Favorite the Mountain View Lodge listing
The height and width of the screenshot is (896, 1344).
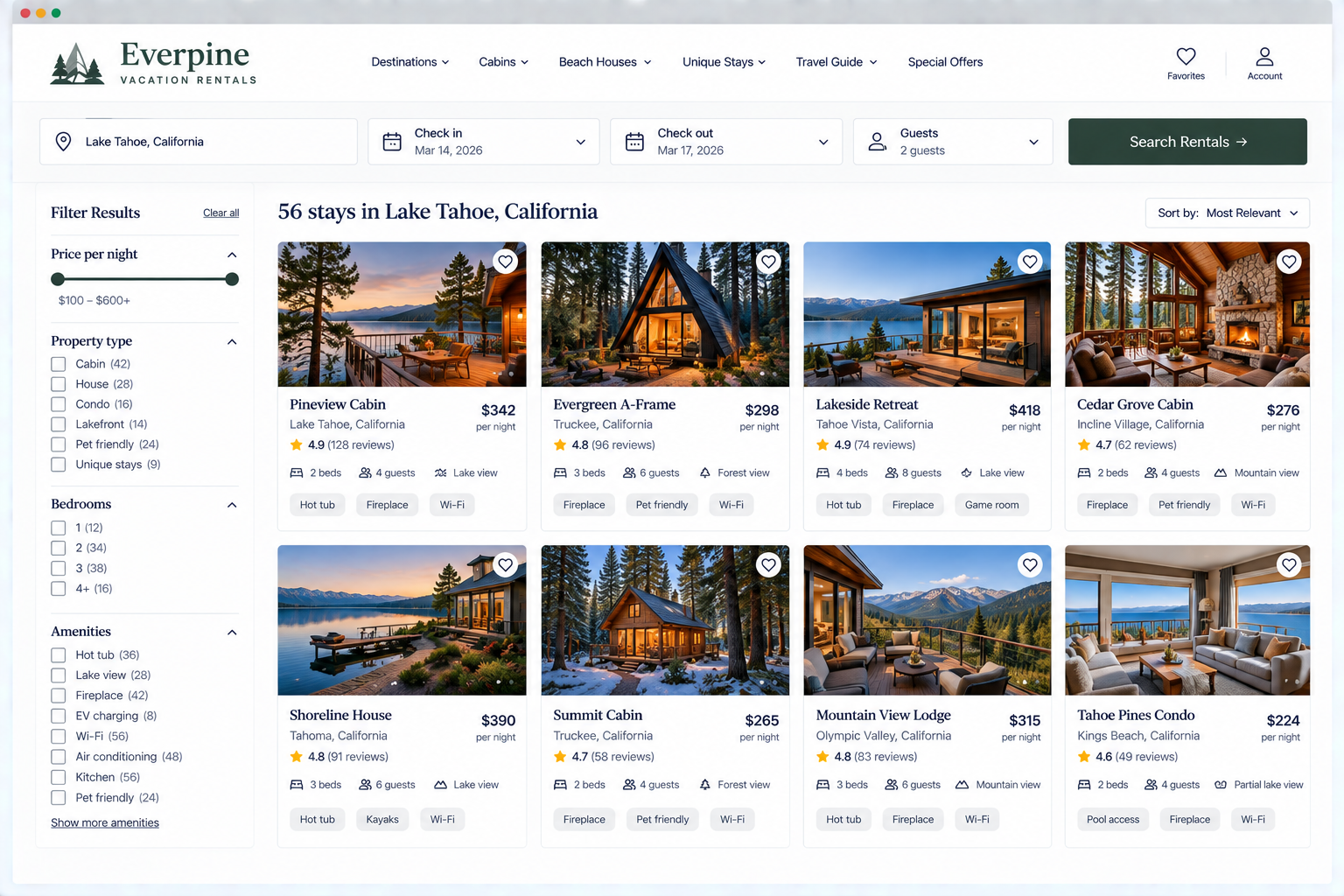pos(1030,565)
